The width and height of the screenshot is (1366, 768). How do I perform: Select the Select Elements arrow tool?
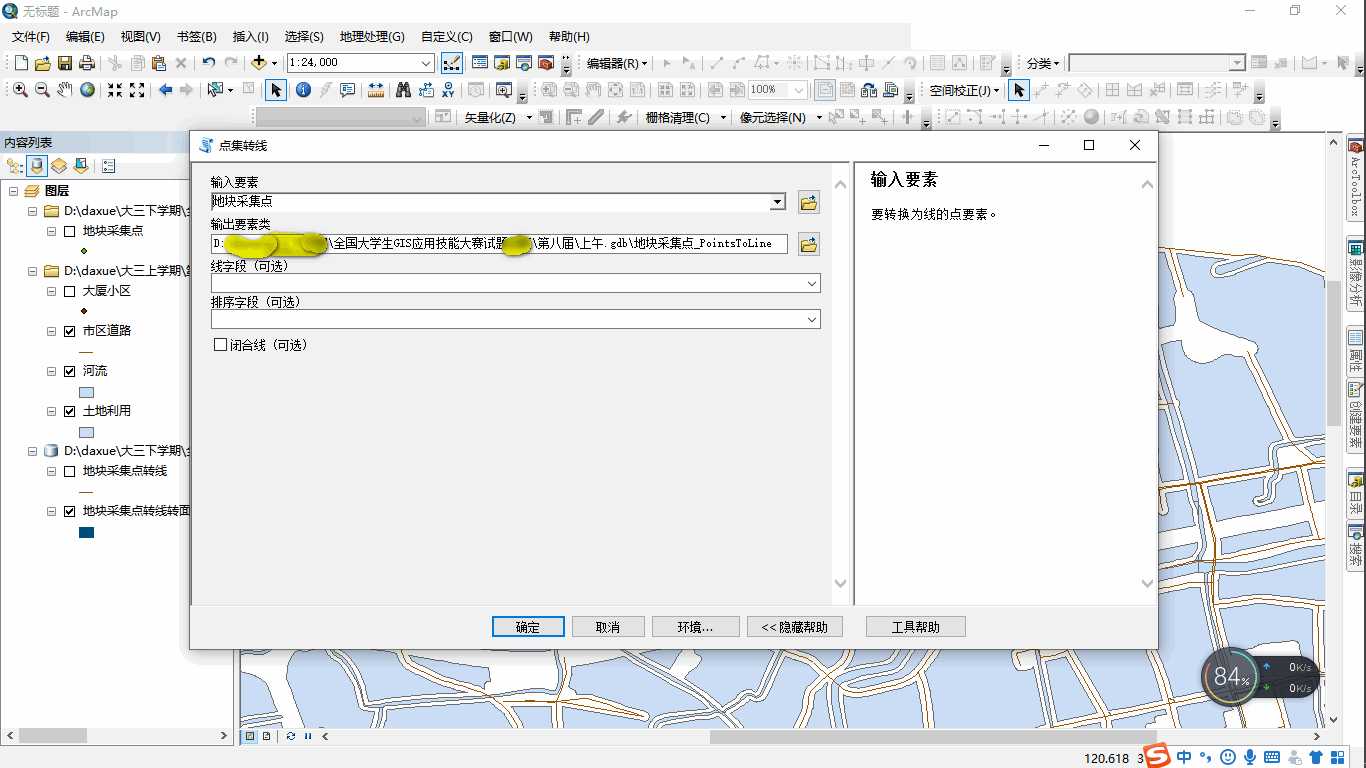(276, 90)
